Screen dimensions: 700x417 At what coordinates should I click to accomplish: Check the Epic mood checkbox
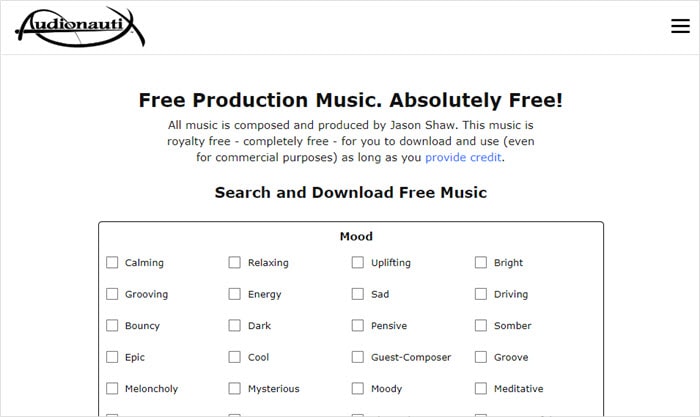pyautogui.click(x=112, y=357)
